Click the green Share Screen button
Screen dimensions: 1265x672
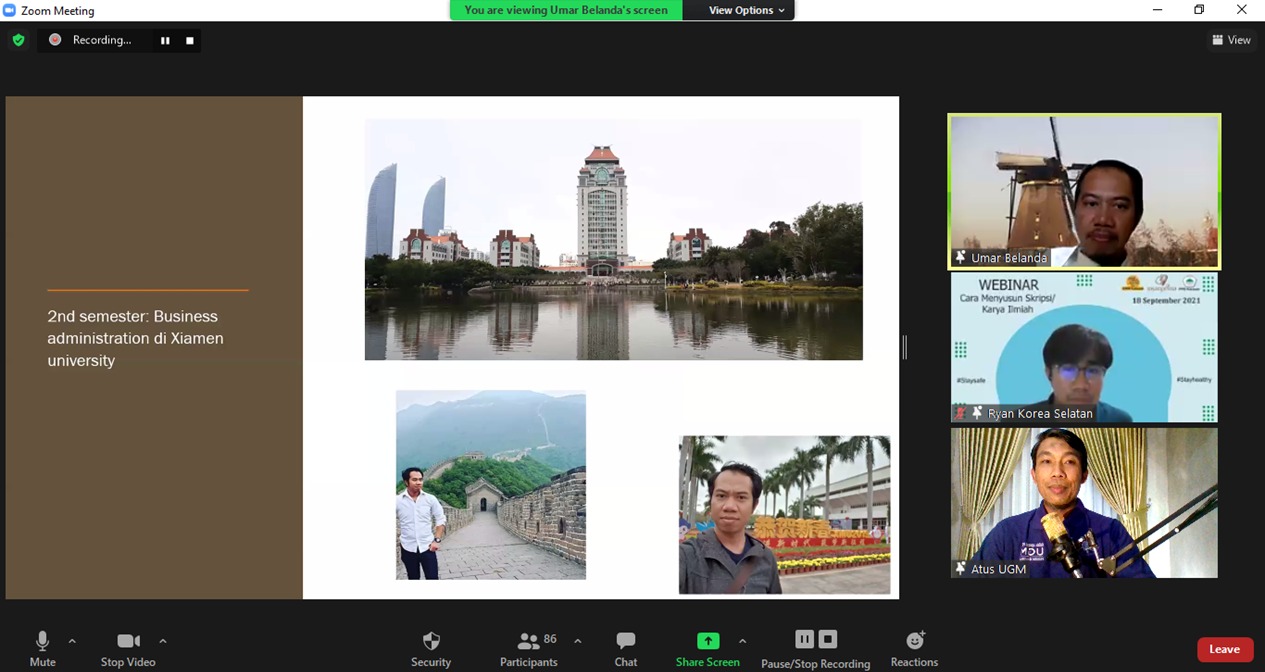click(707, 648)
